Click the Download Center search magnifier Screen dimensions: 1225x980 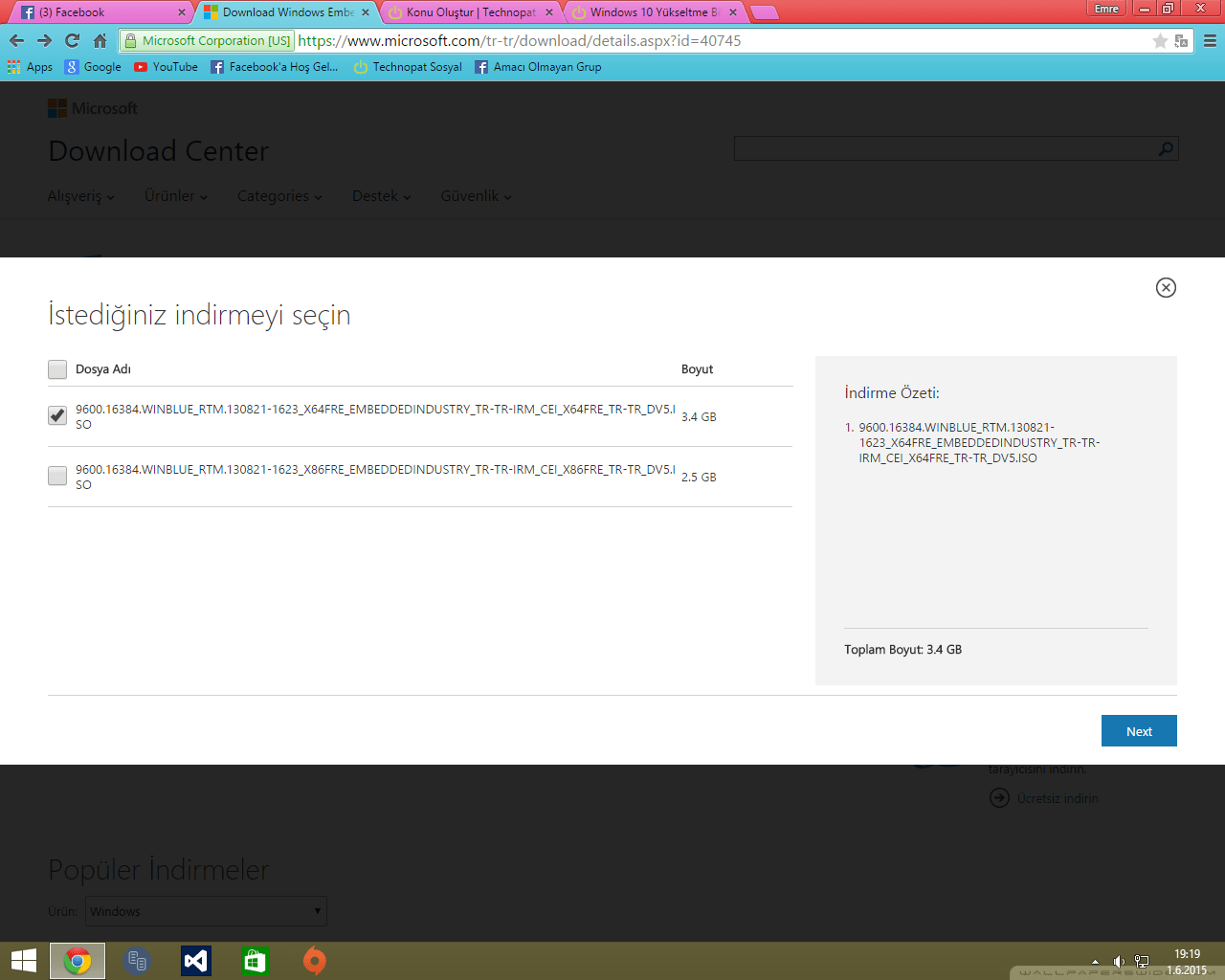(x=1166, y=148)
